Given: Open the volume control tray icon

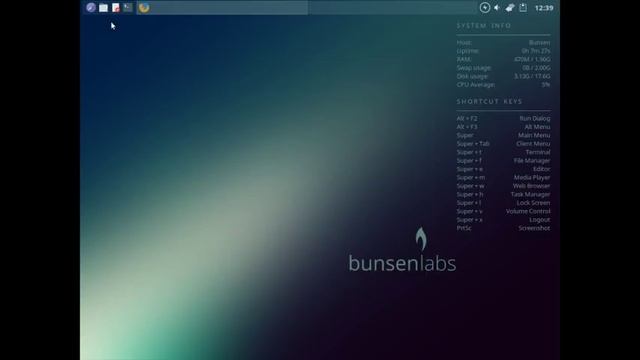Looking at the screenshot, I should [x=497, y=8].
